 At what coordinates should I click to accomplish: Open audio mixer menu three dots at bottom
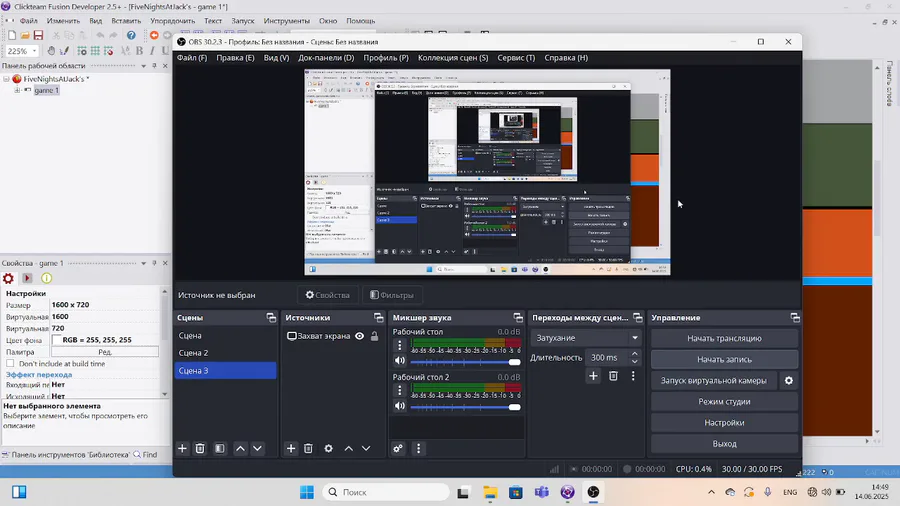point(418,449)
